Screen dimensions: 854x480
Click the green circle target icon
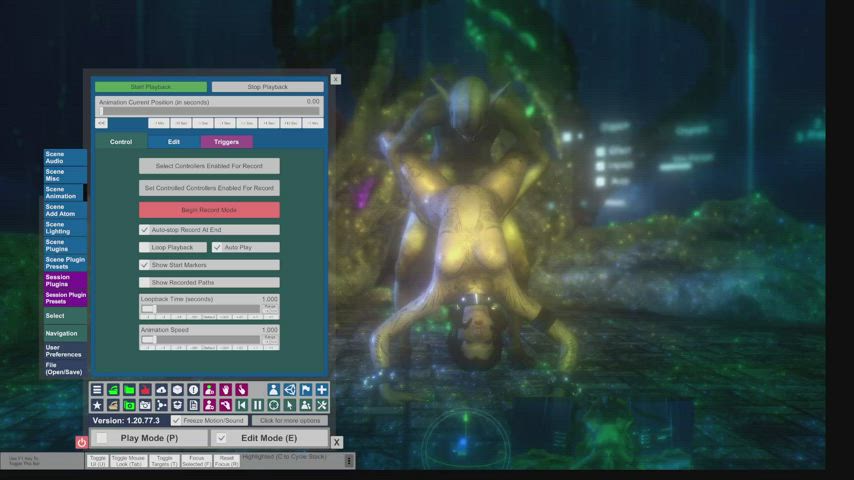click(x=273, y=405)
